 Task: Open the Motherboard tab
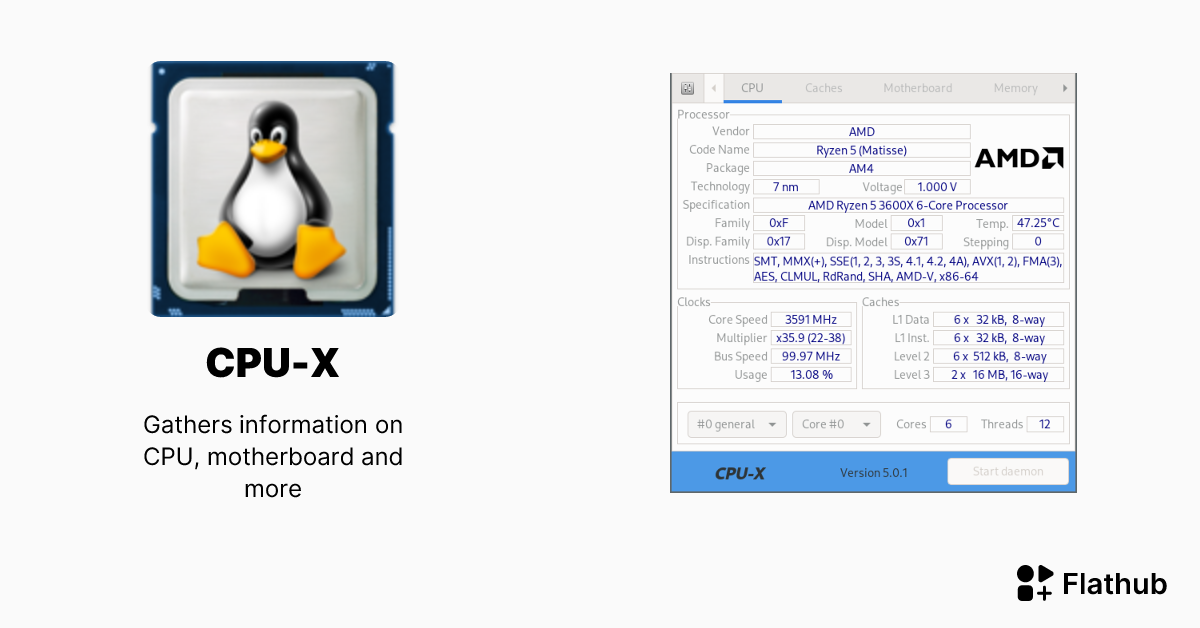917,88
